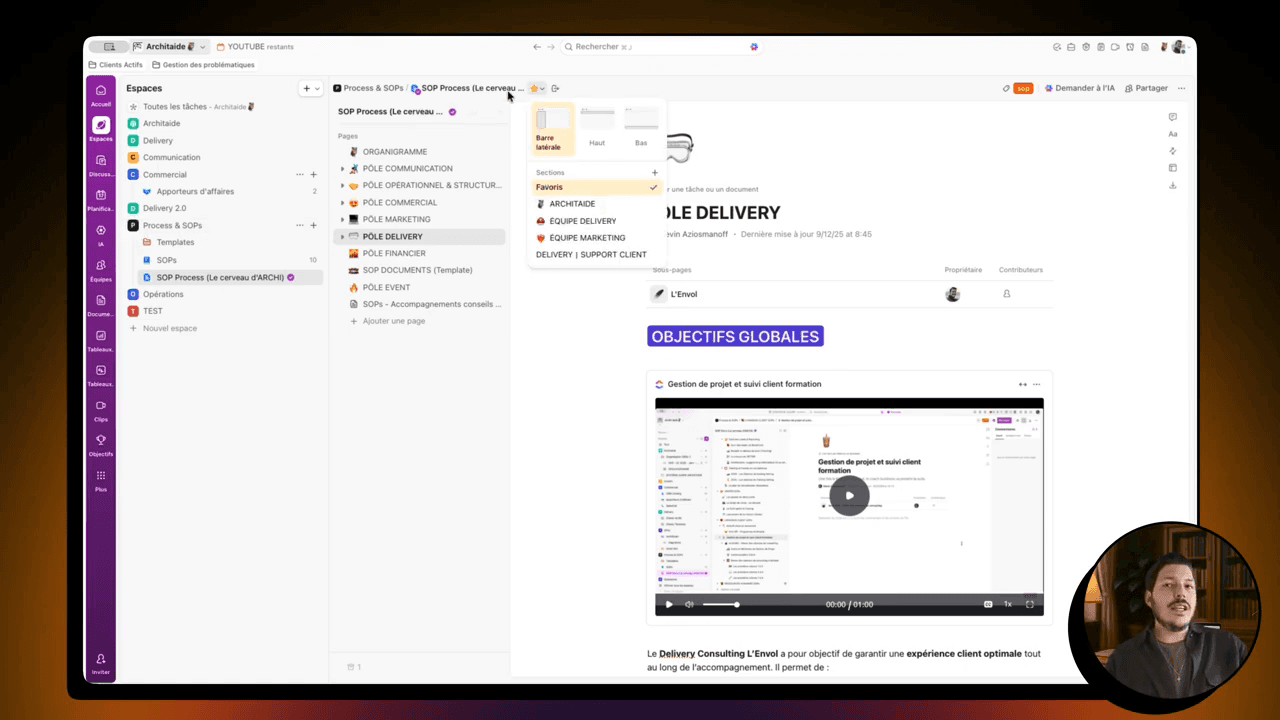The image size is (1280, 720).
Task: Click Demander à l'IA button
Action: (x=1079, y=88)
